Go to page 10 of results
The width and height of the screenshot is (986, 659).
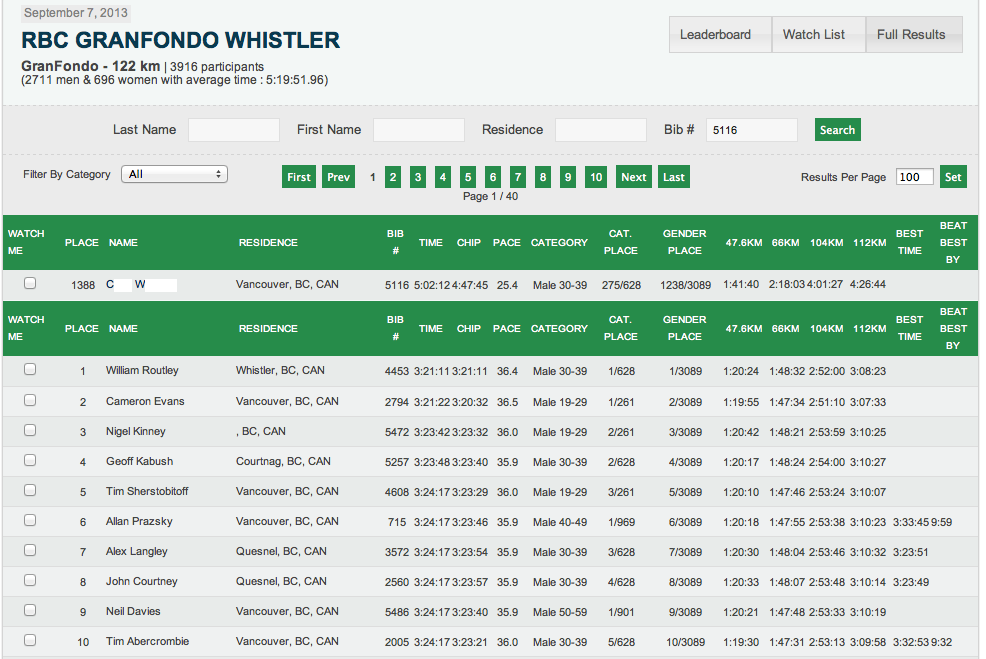596,177
